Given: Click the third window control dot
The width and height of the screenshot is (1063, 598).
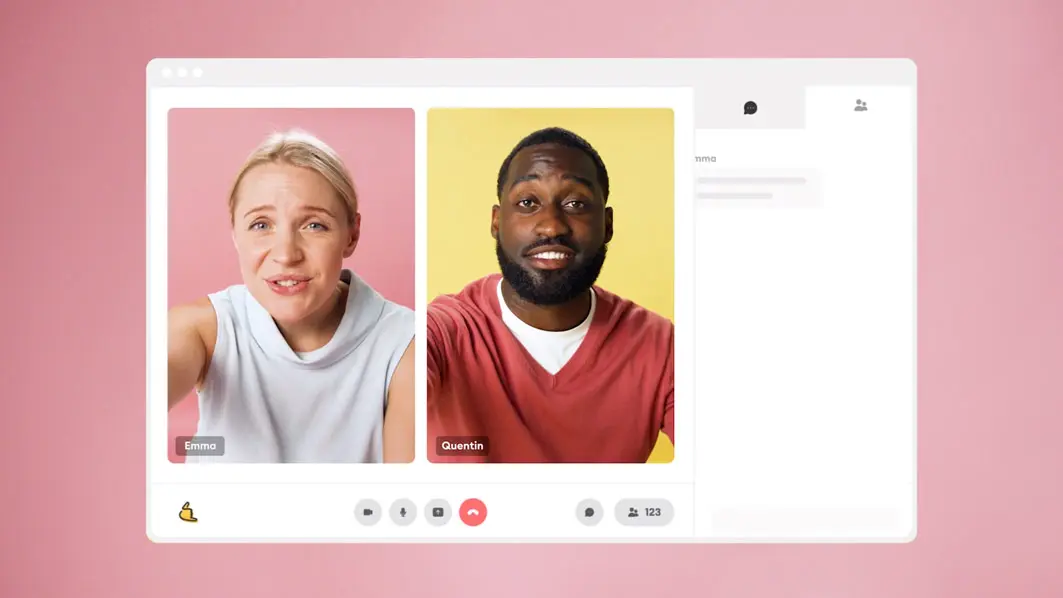Looking at the screenshot, I should (x=197, y=72).
